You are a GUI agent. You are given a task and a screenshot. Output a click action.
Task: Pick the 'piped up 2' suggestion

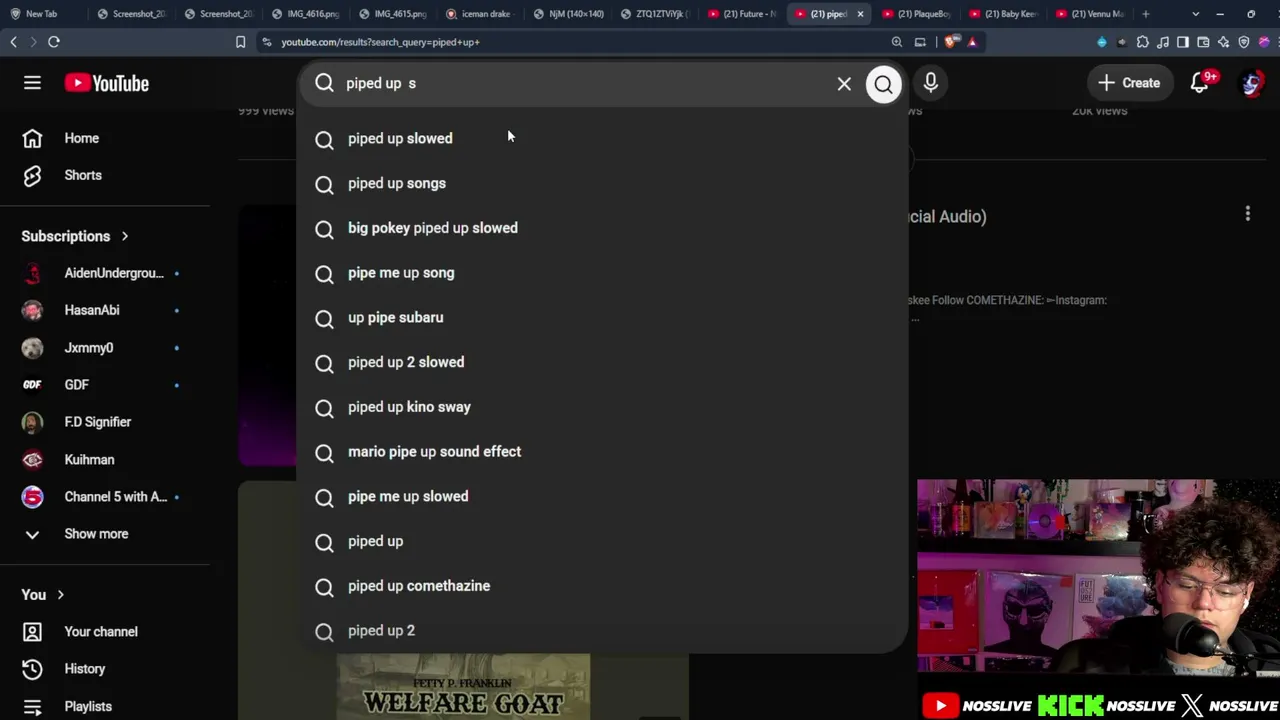point(603,631)
